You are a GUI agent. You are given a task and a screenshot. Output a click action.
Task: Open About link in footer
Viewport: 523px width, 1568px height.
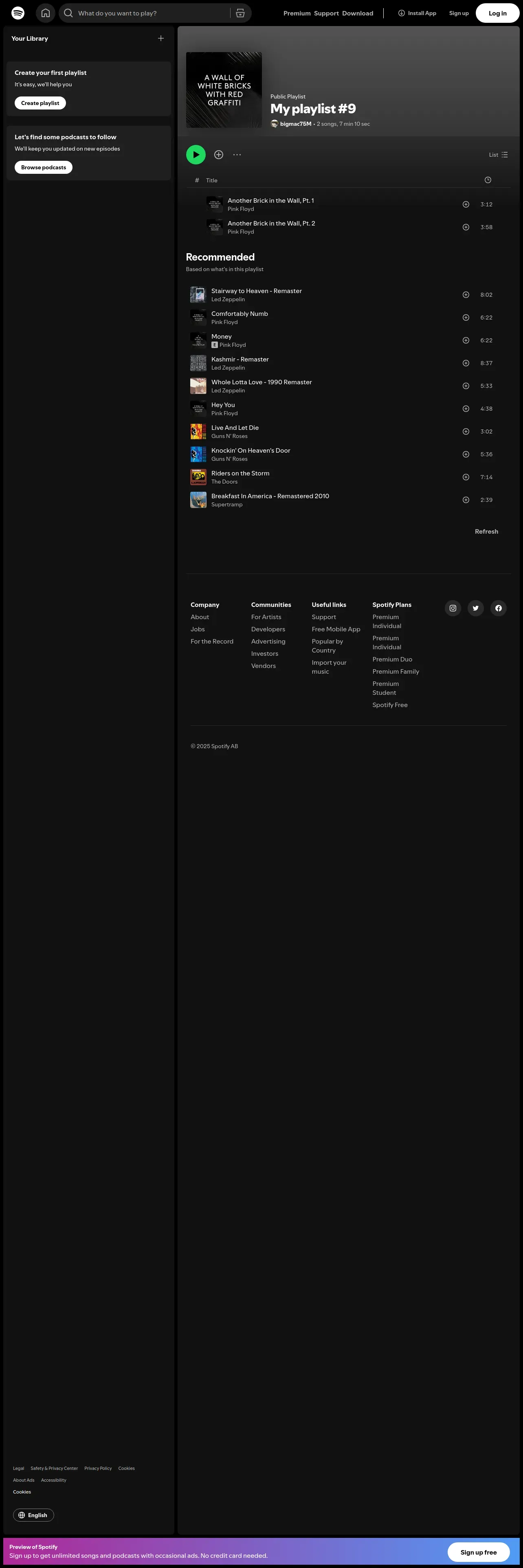[200, 617]
